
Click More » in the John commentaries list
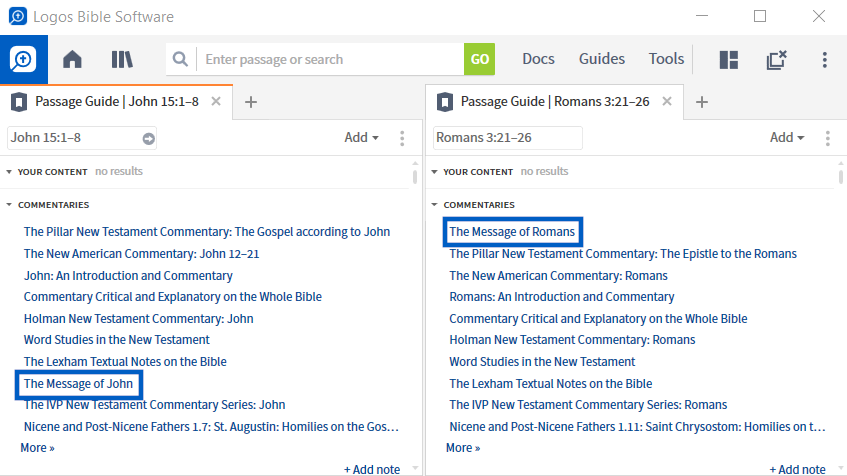pyautogui.click(x=37, y=448)
